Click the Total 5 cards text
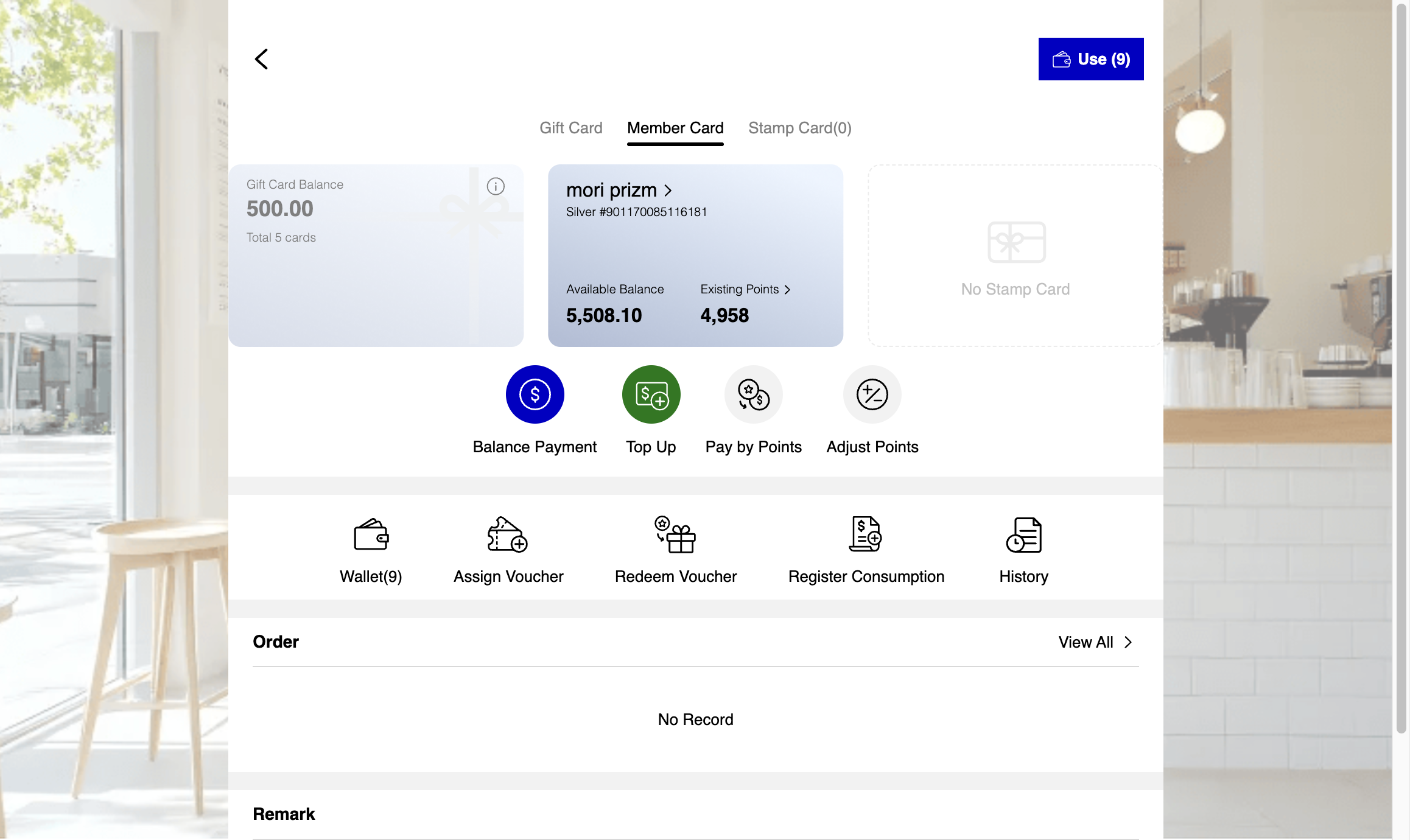This screenshot has width=1410, height=840. pyautogui.click(x=281, y=237)
